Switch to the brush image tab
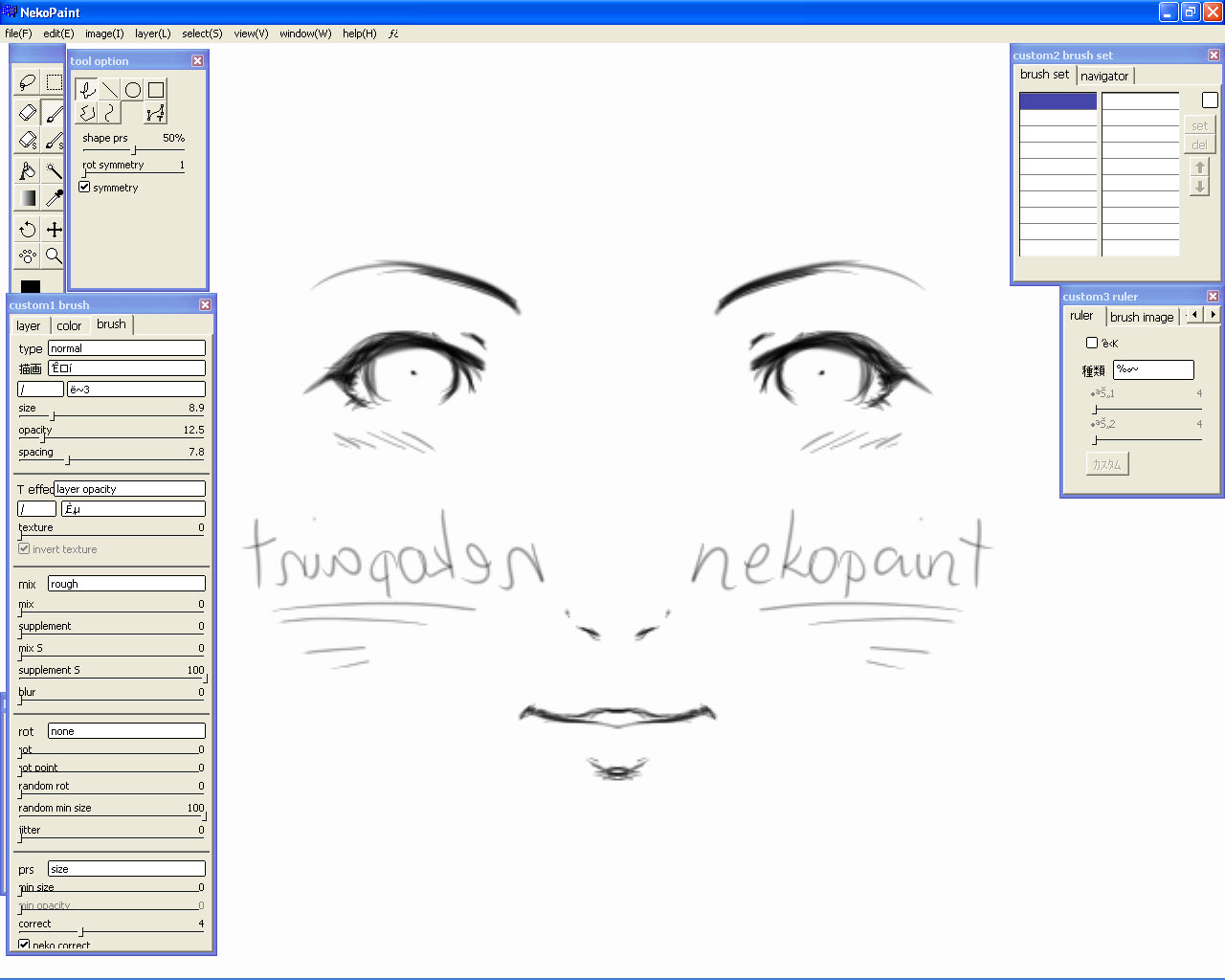 tap(1142, 317)
